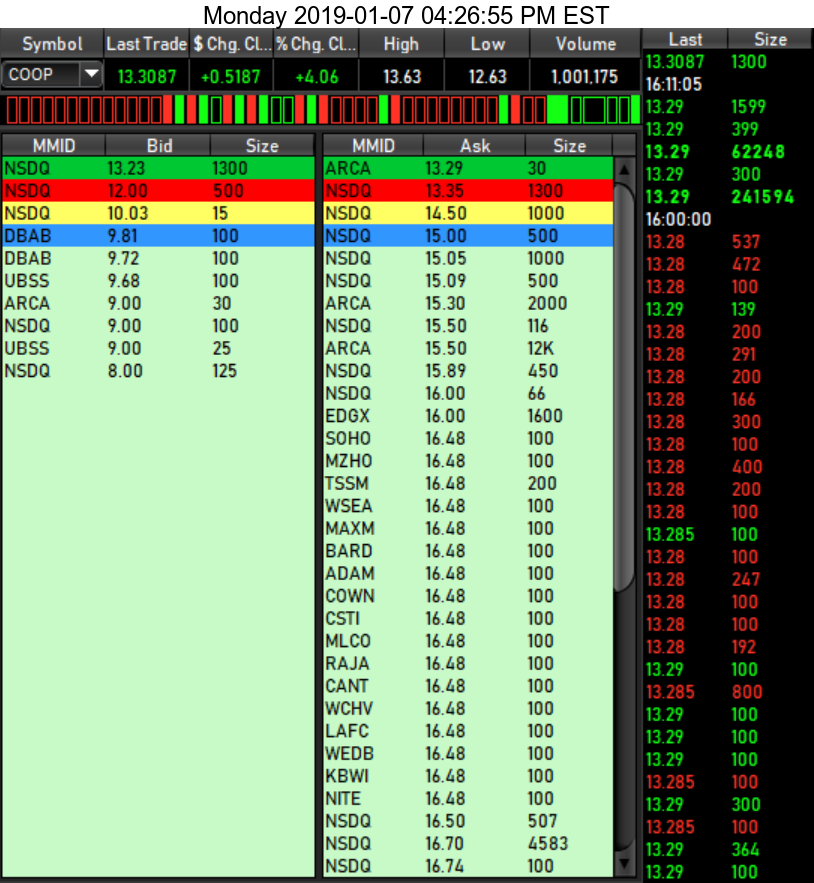This screenshot has height=883, width=814.
Task: Select the ARCA ask at 15.30
Action: point(468,304)
